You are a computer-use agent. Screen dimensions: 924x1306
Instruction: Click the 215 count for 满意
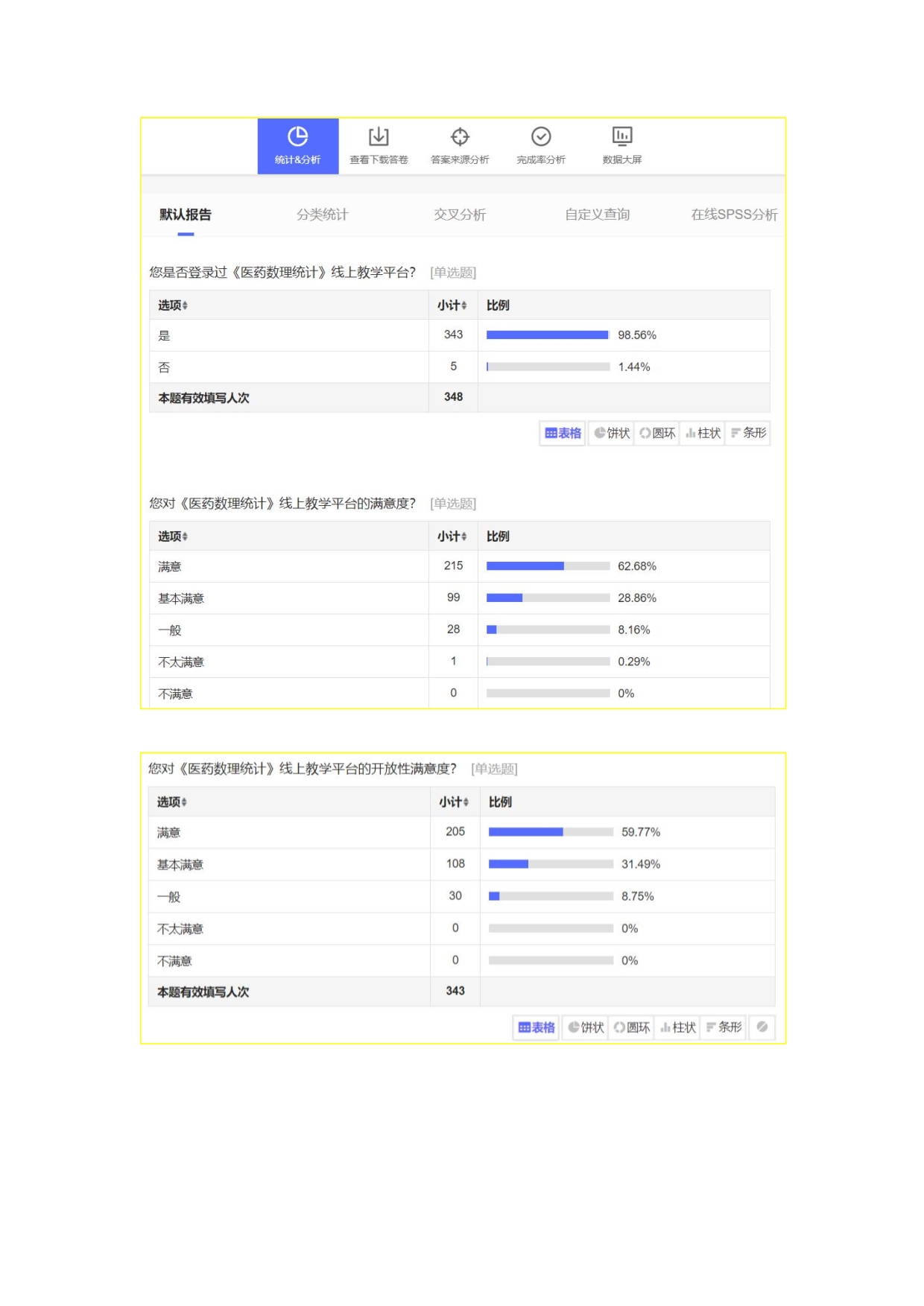click(x=453, y=565)
